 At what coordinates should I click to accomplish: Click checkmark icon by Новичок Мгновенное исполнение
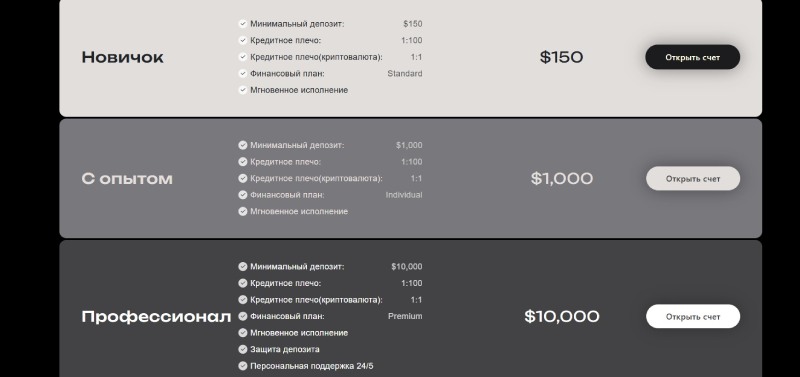coord(243,90)
